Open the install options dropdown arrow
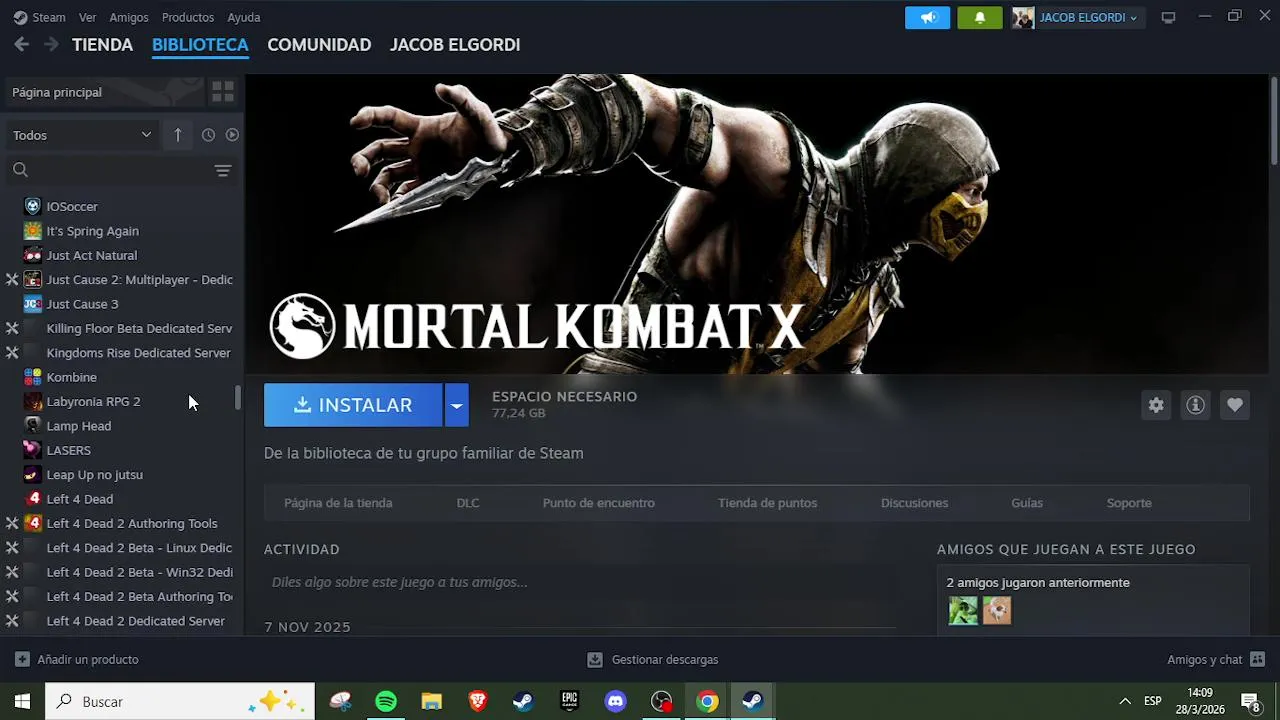The height and width of the screenshot is (720, 1280). click(x=456, y=405)
